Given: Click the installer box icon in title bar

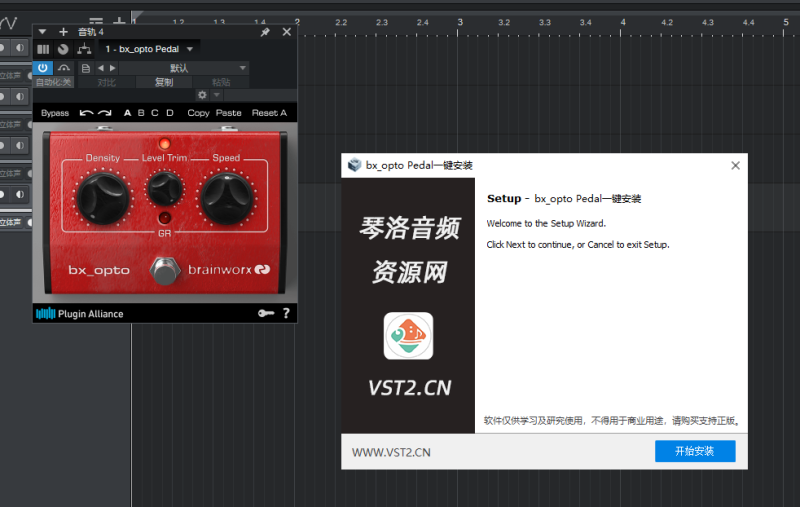Looking at the screenshot, I should click(x=354, y=165).
